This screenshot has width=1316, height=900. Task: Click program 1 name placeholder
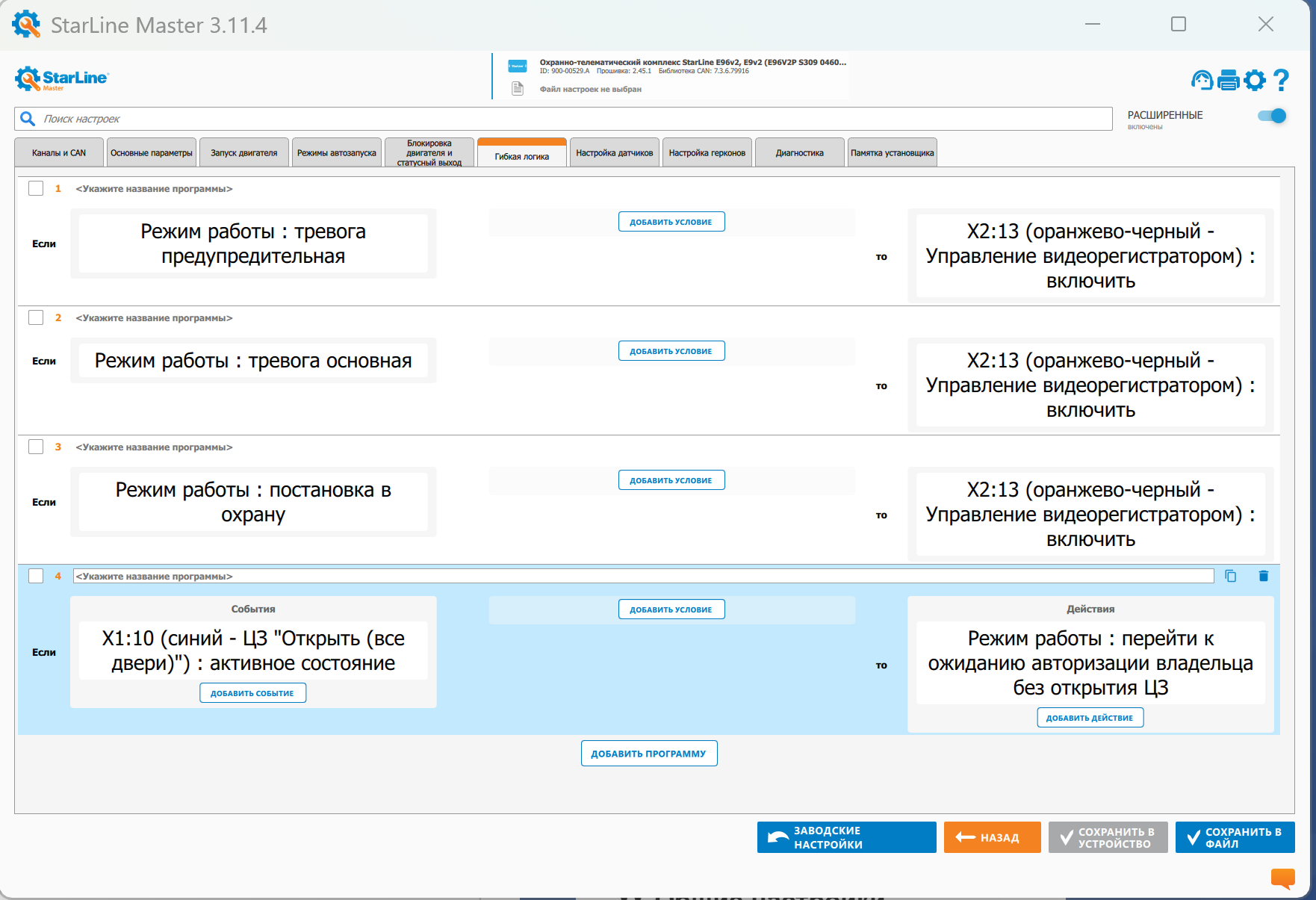click(155, 189)
